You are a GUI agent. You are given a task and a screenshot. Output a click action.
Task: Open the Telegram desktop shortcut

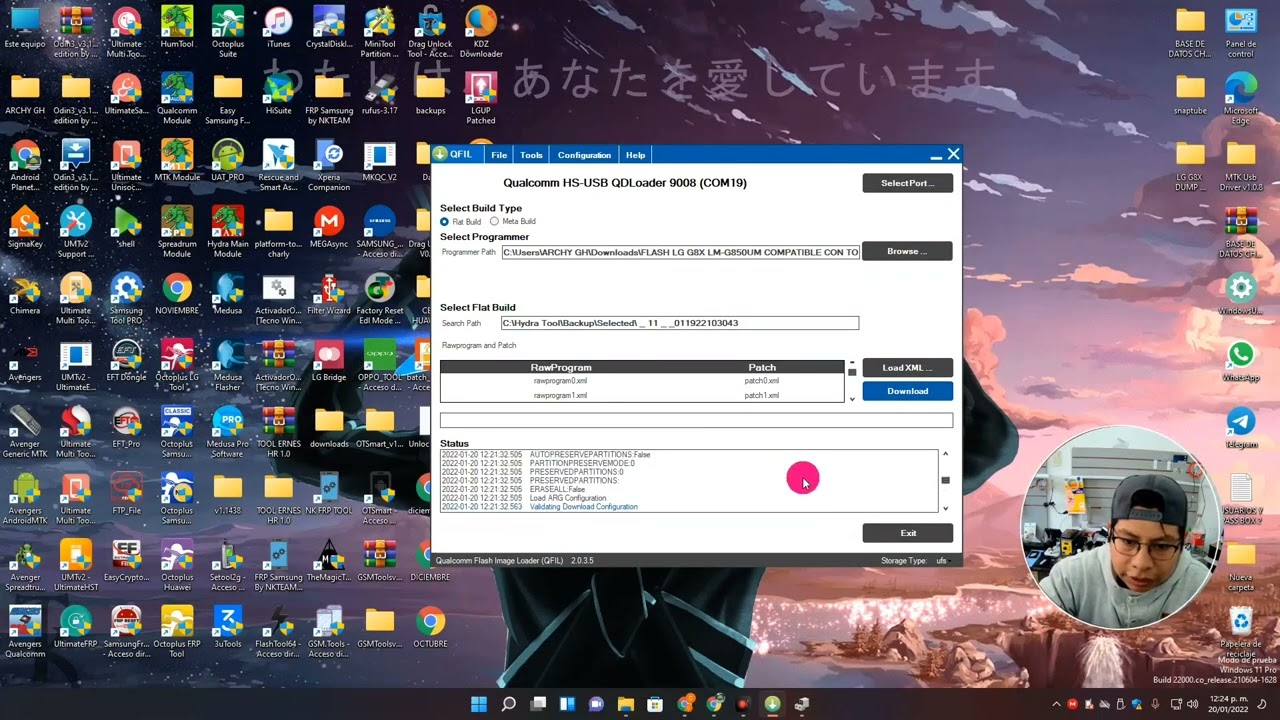tap(1241, 427)
